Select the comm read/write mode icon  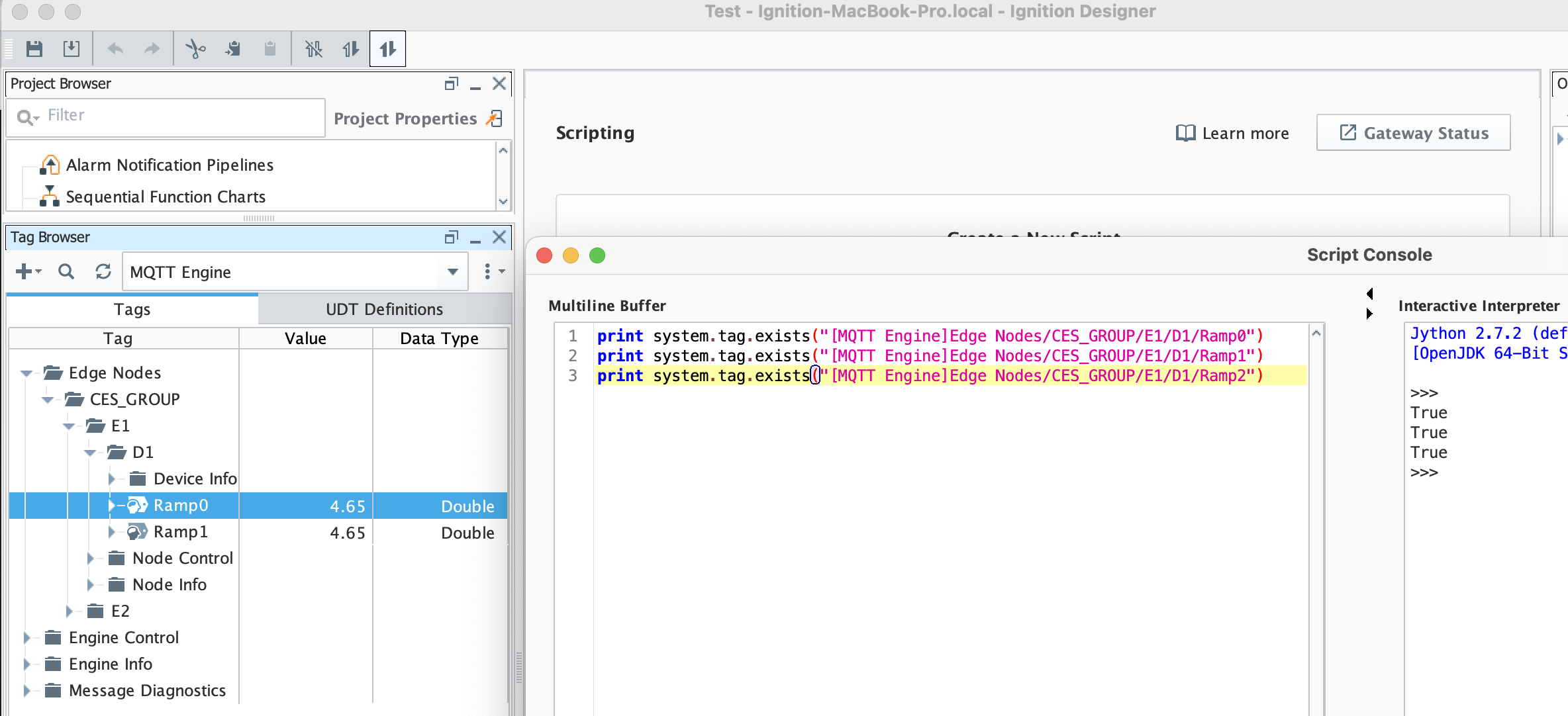(x=387, y=48)
